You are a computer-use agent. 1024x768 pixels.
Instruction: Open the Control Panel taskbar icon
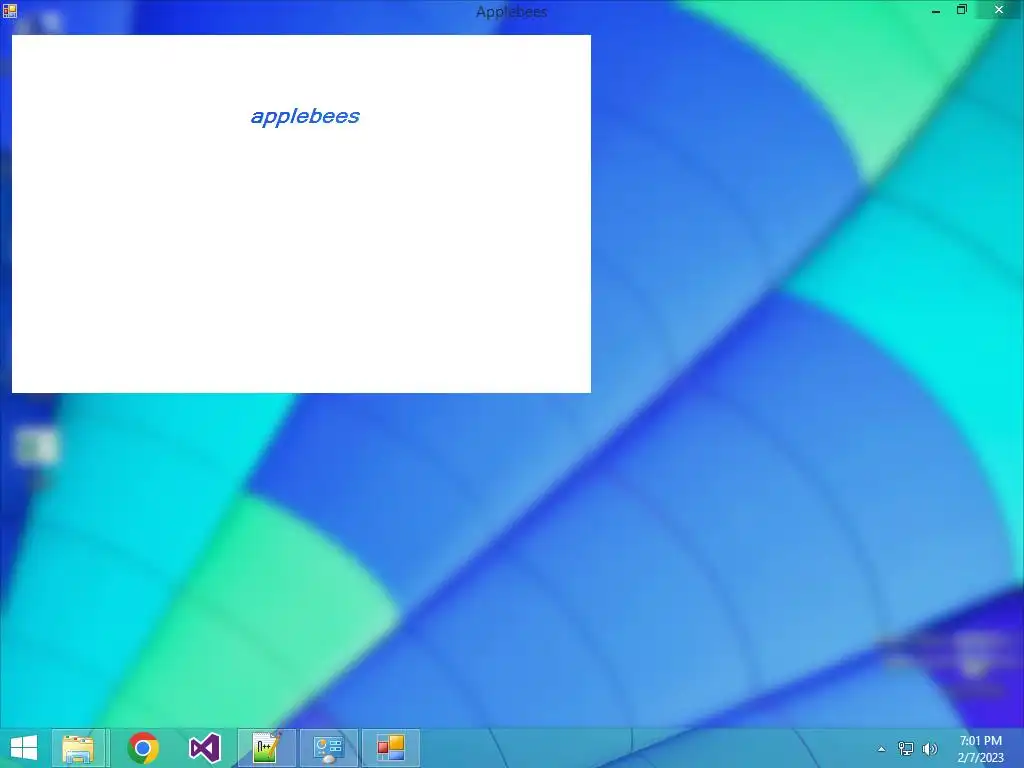(x=328, y=748)
